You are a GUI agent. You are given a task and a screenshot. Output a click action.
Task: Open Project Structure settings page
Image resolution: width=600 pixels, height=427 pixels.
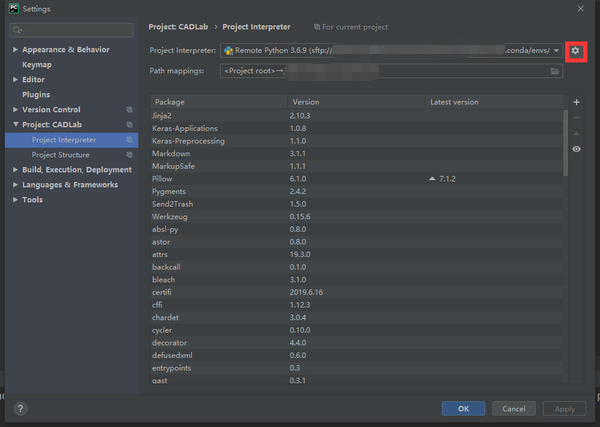[x=60, y=155]
